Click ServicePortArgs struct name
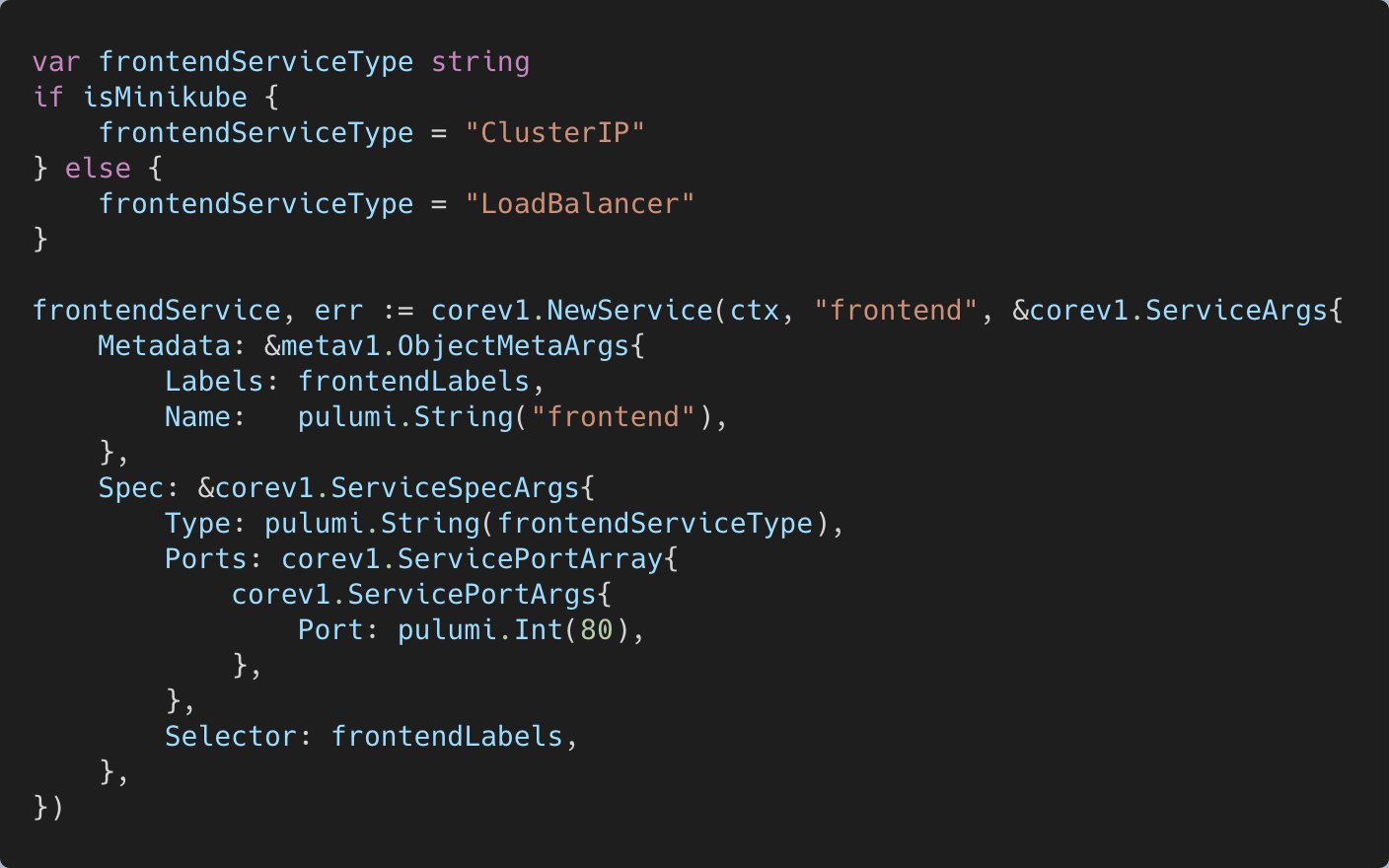The width and height of the screenshot is (1389, 868). coord(472,594)
